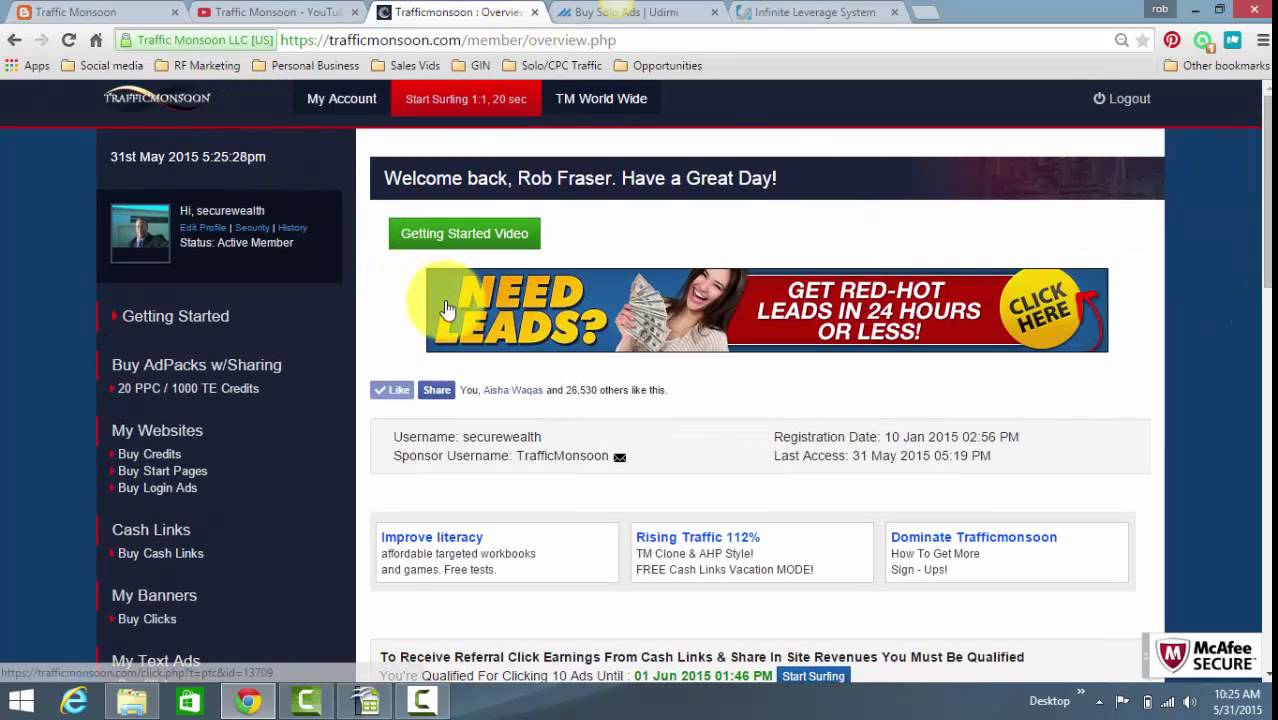Viewport: 1278px width, 720px height.
Task: Click the member profile photo thumbnail
Action: coord(140,233)
